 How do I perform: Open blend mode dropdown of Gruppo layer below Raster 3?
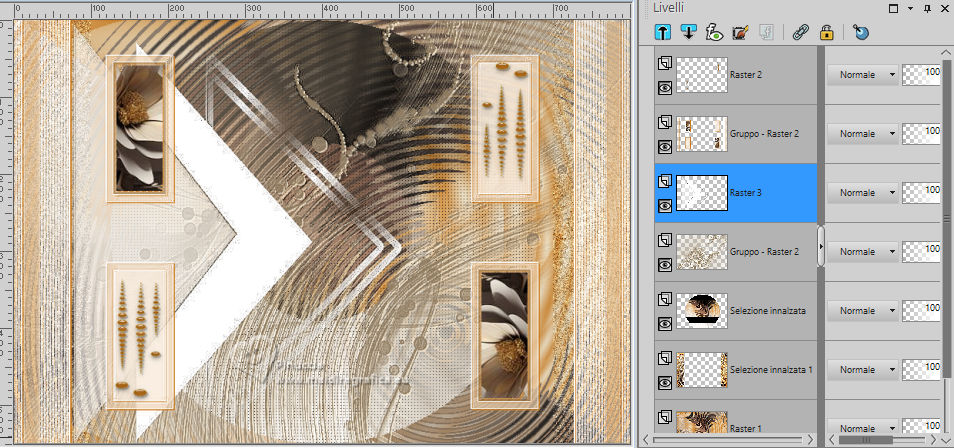[863, 252]
